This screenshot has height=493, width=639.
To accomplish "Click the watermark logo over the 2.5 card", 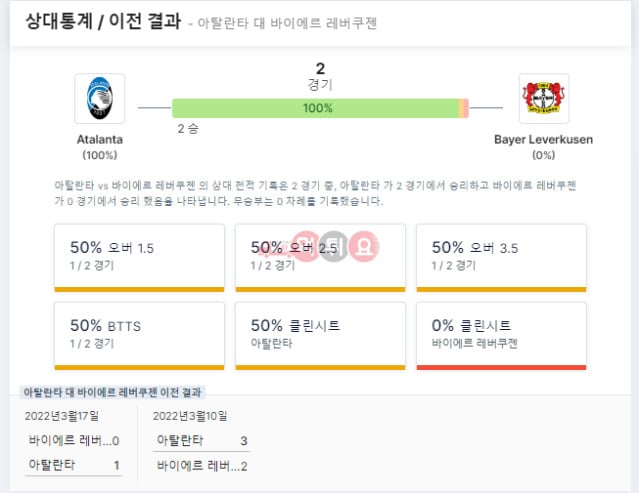I will 334,246.
